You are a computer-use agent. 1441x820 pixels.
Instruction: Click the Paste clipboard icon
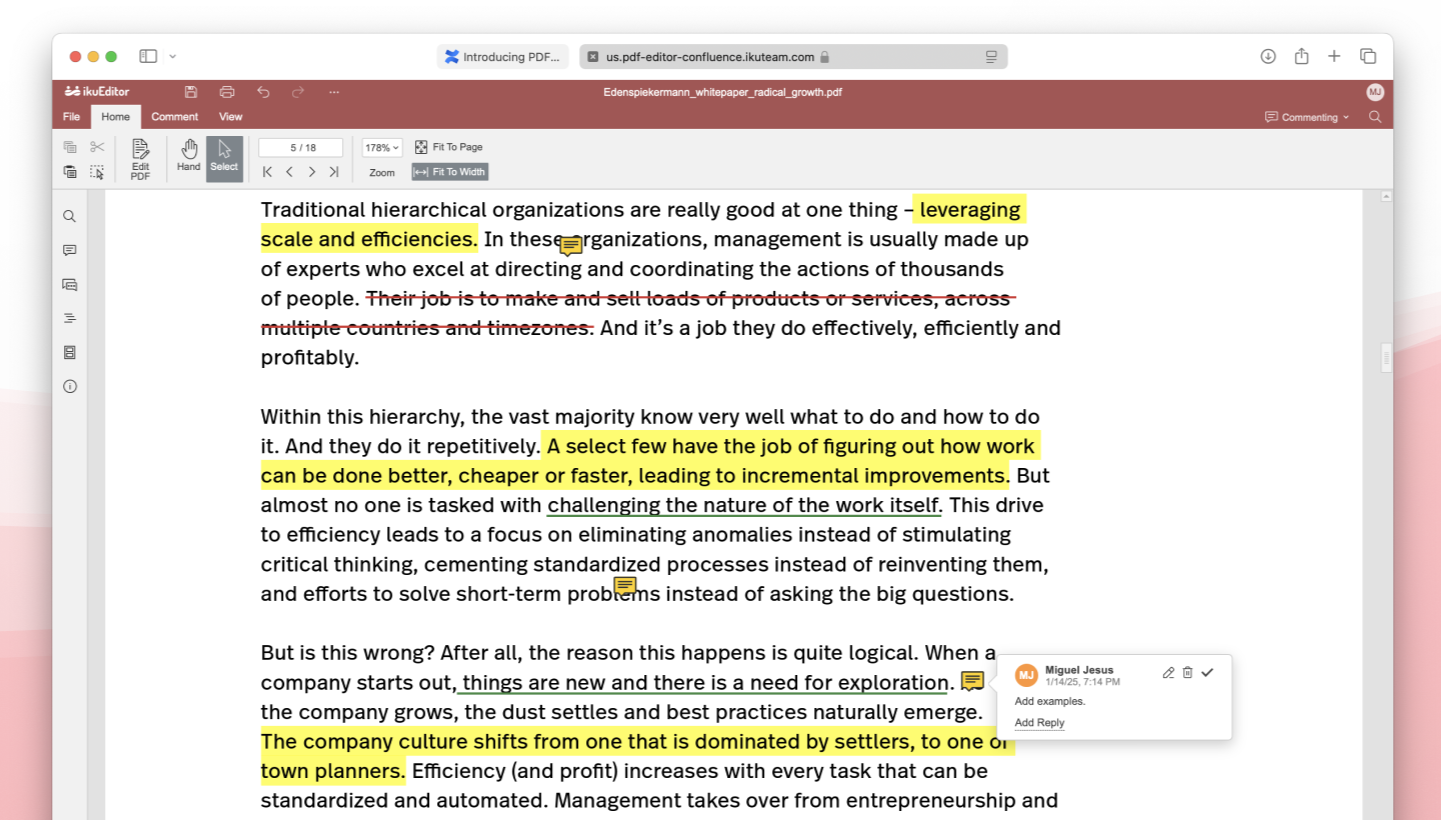click(70, 172)
